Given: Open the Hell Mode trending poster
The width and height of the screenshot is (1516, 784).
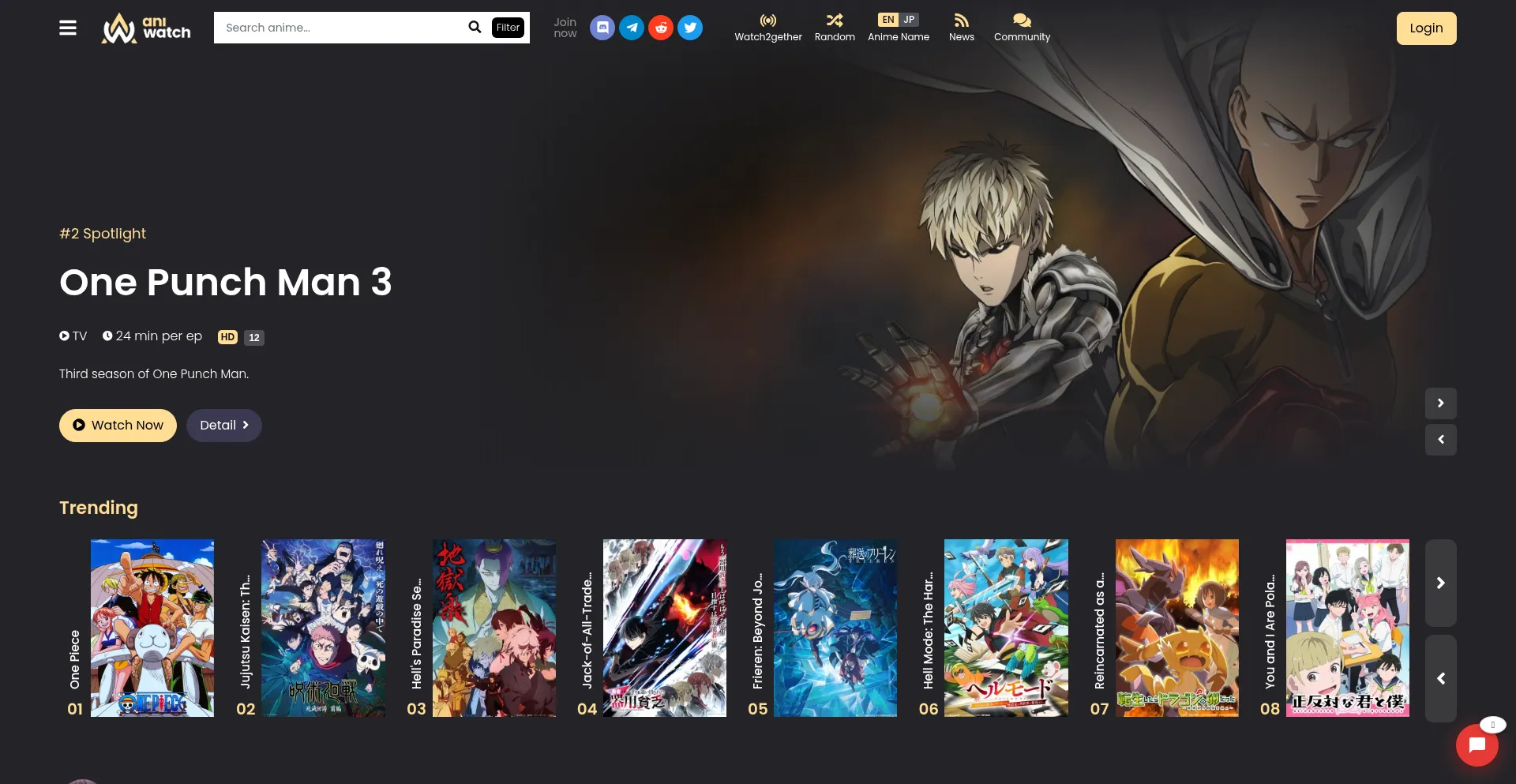Looking at the screenshot, I should (x=1006, y=628).
